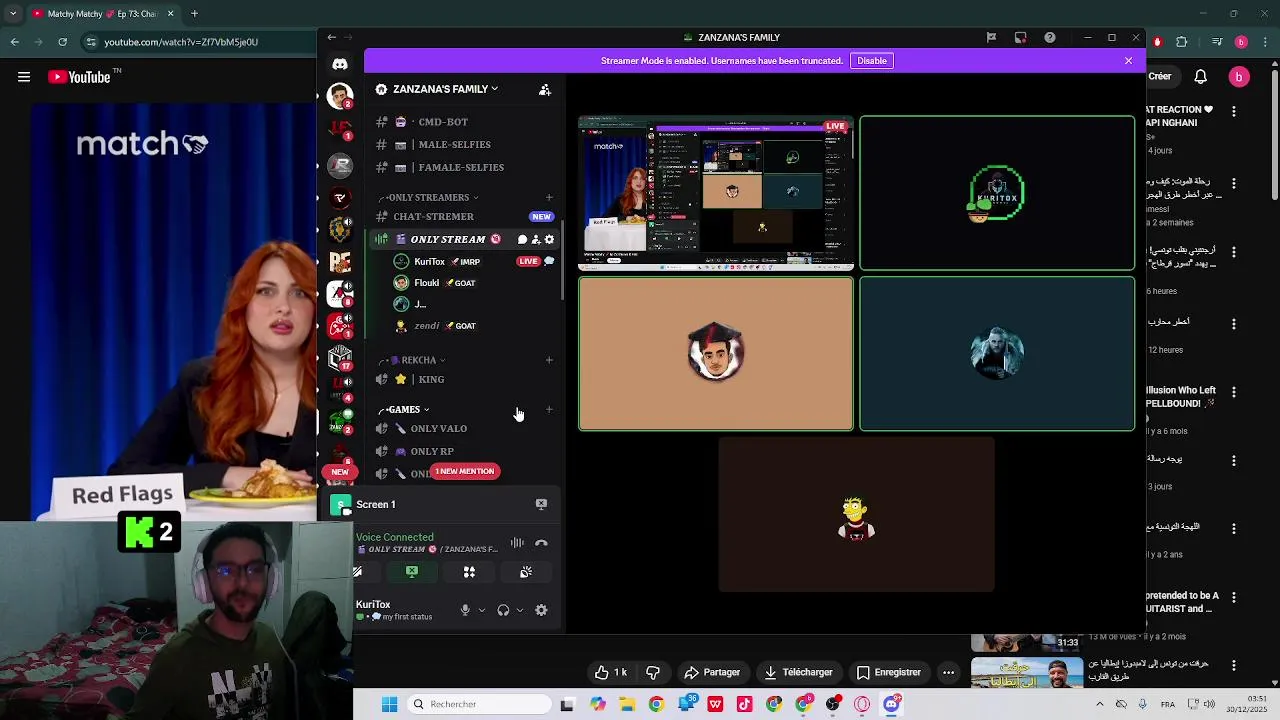Like the YouTube video with 1 k

(611, 672)
